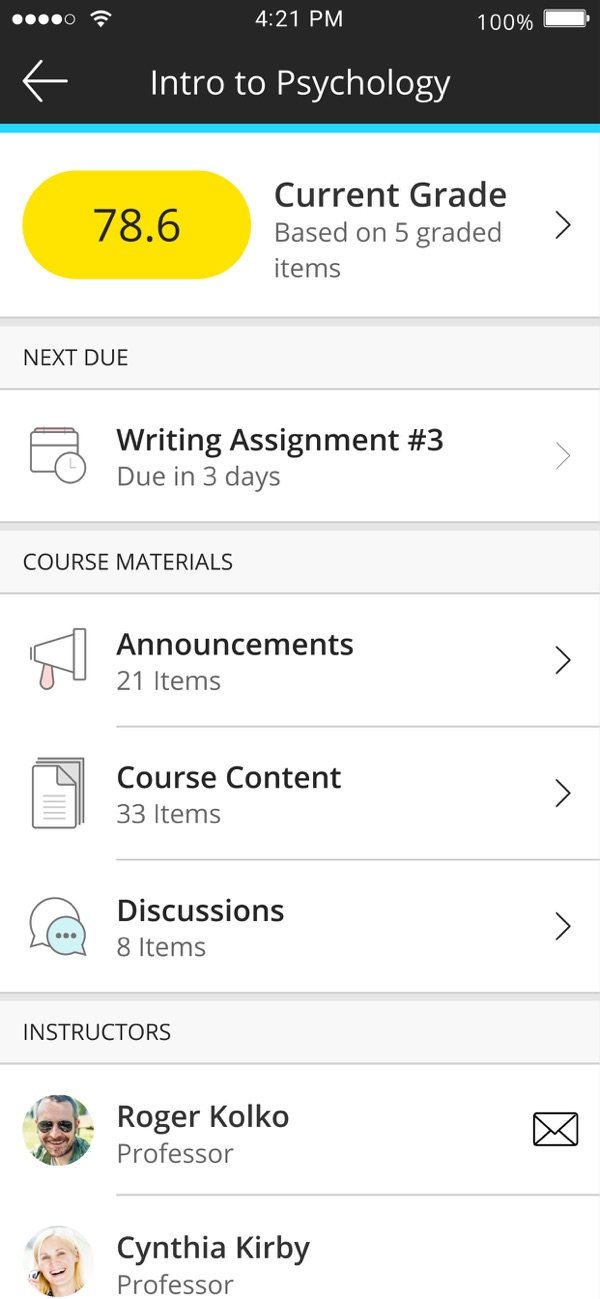Select Discussions 8 Items entry

pyautogui.click(x=200, y=928)
